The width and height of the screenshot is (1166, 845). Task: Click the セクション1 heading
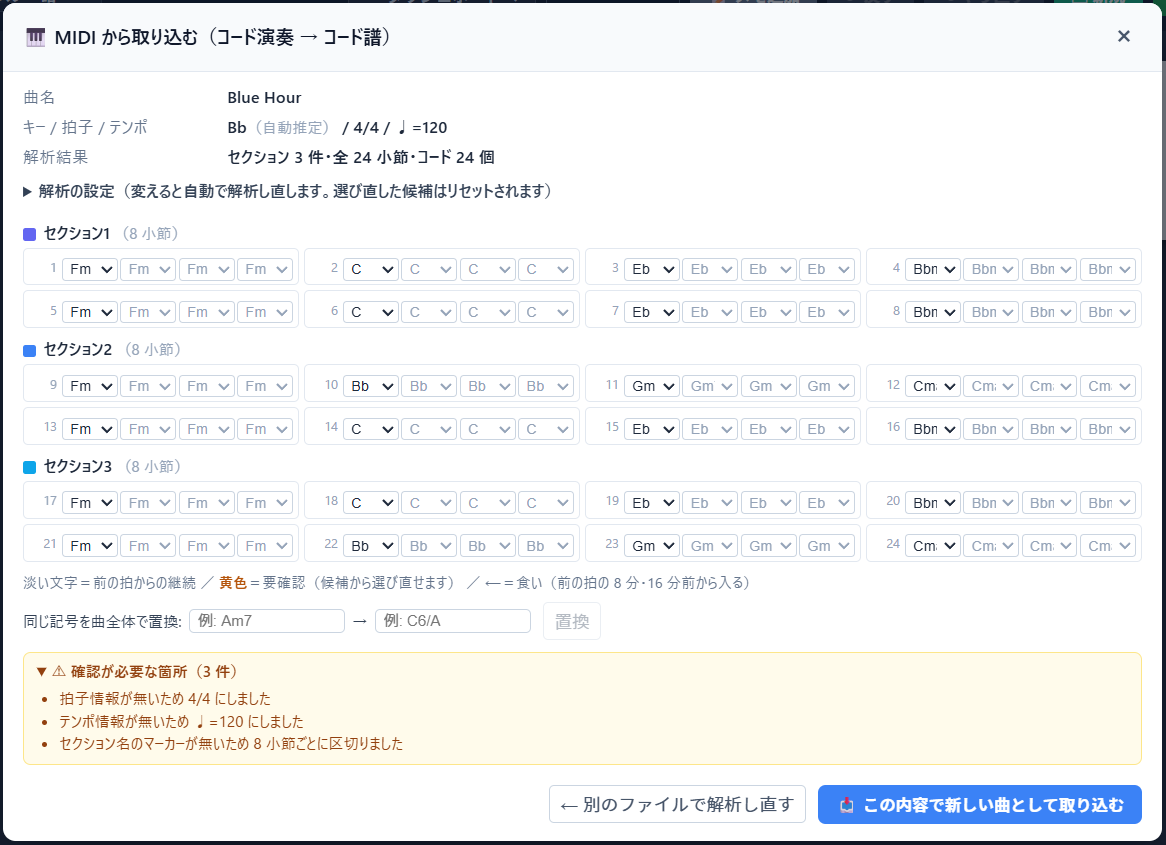[77, 234]
